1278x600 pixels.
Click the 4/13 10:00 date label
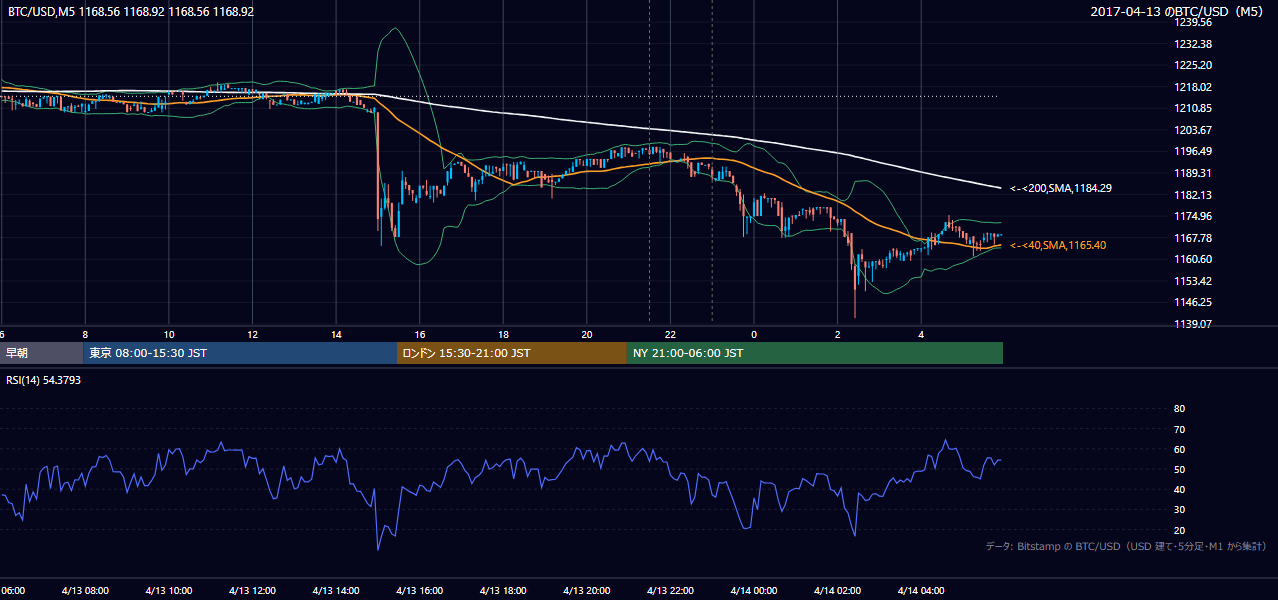(x=169, y=590)
